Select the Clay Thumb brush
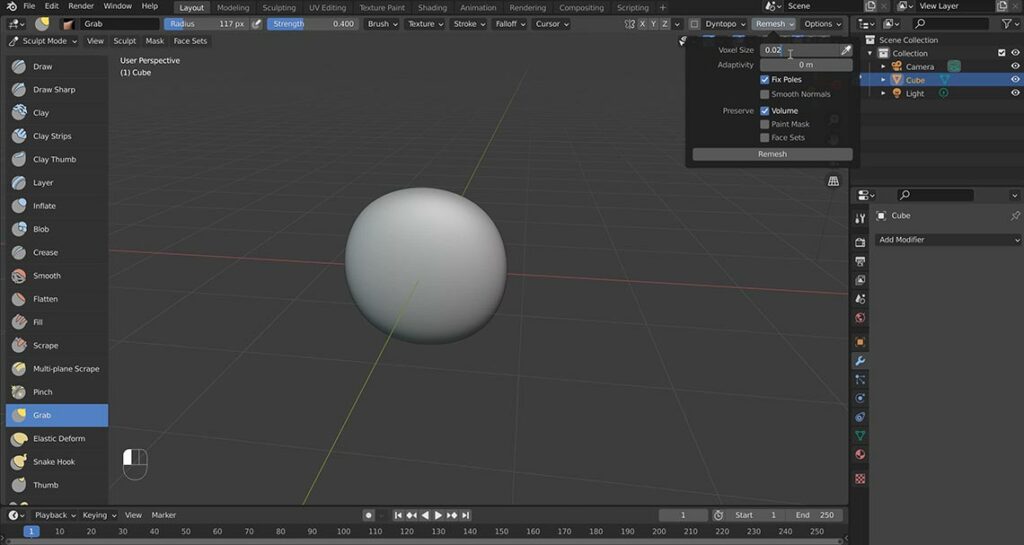The width and height of the screenshot is (1024, 545). 57,159
